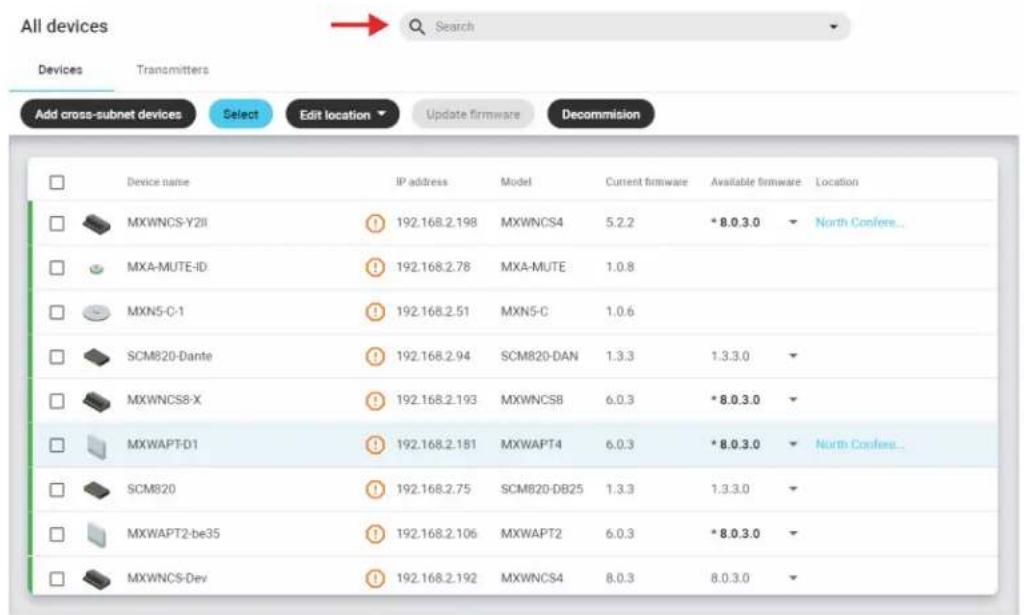Click the SCM820-Dante device icon
The width and height of the screenshot is (1024, 615).
click(x=96, y=357)
